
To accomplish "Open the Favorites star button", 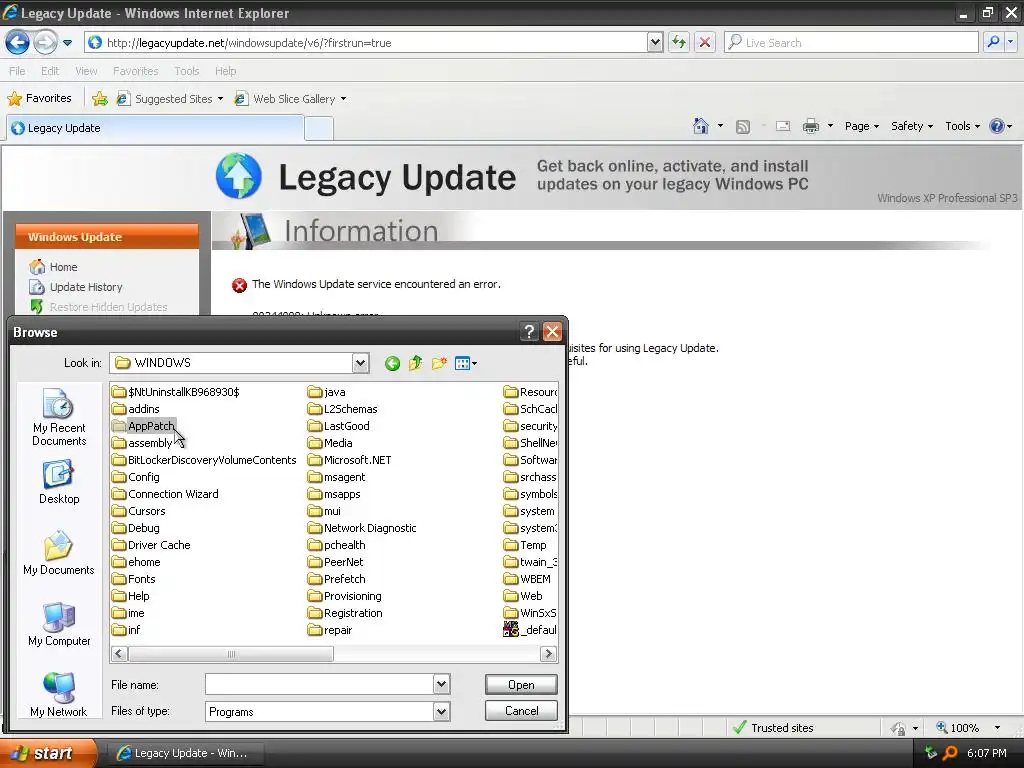I will coord(39,99).
